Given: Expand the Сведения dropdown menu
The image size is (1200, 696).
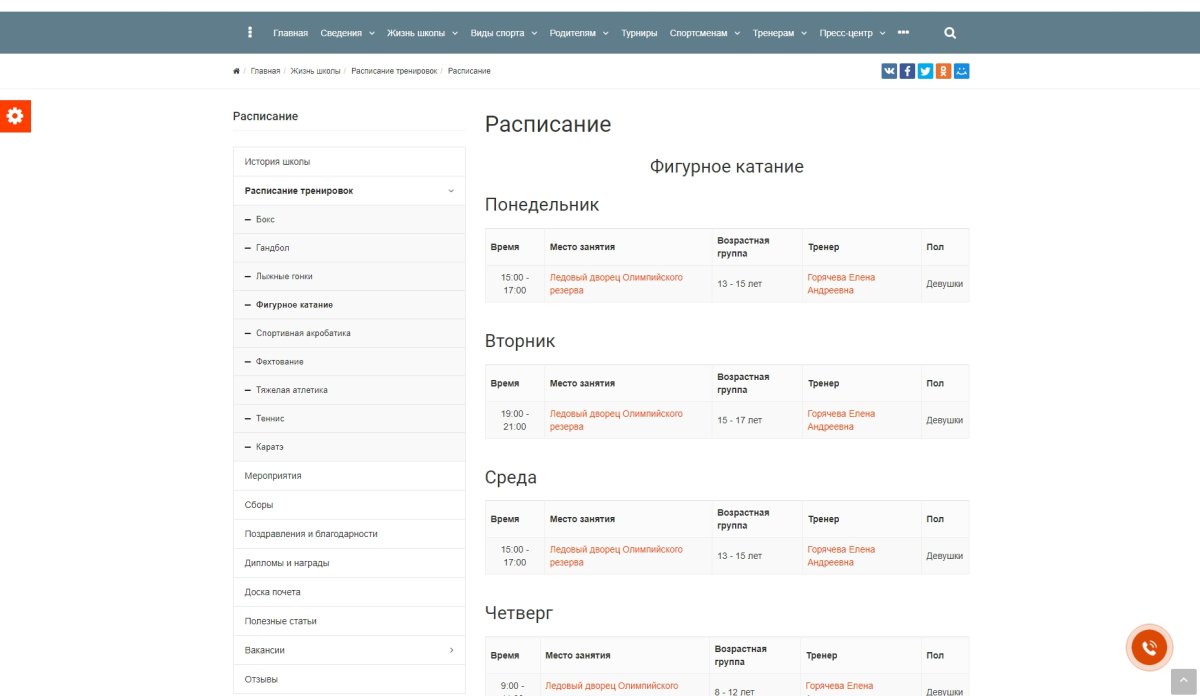Looking at the screenshot, I should 343,32.
